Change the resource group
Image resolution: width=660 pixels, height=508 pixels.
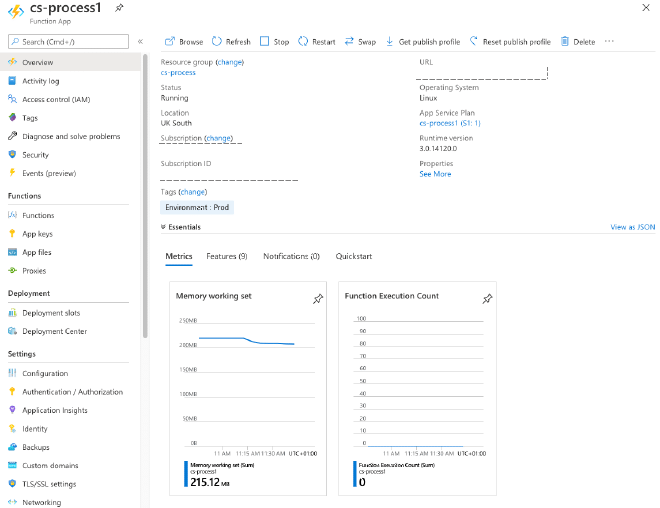click(230, 62)
